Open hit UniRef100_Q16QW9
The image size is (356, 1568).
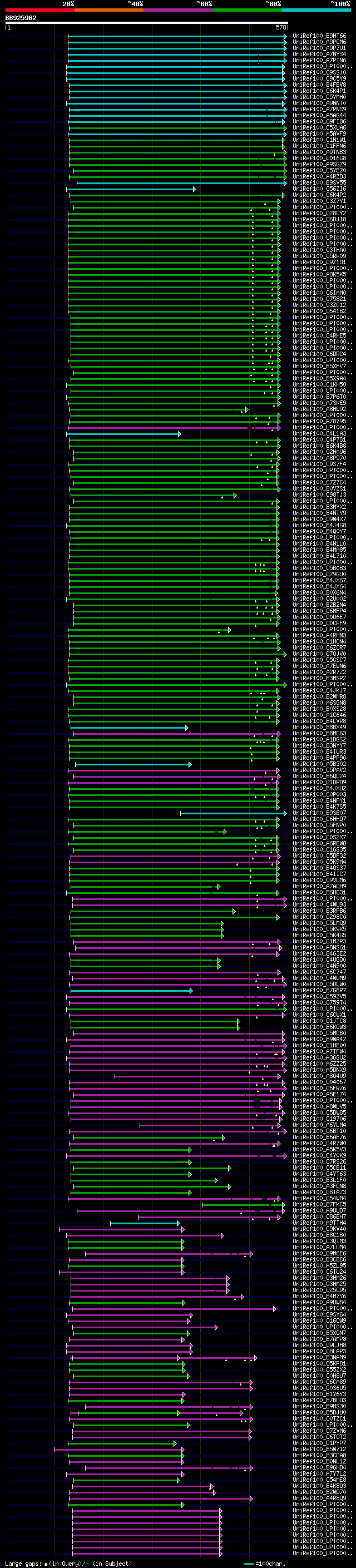319,1320
